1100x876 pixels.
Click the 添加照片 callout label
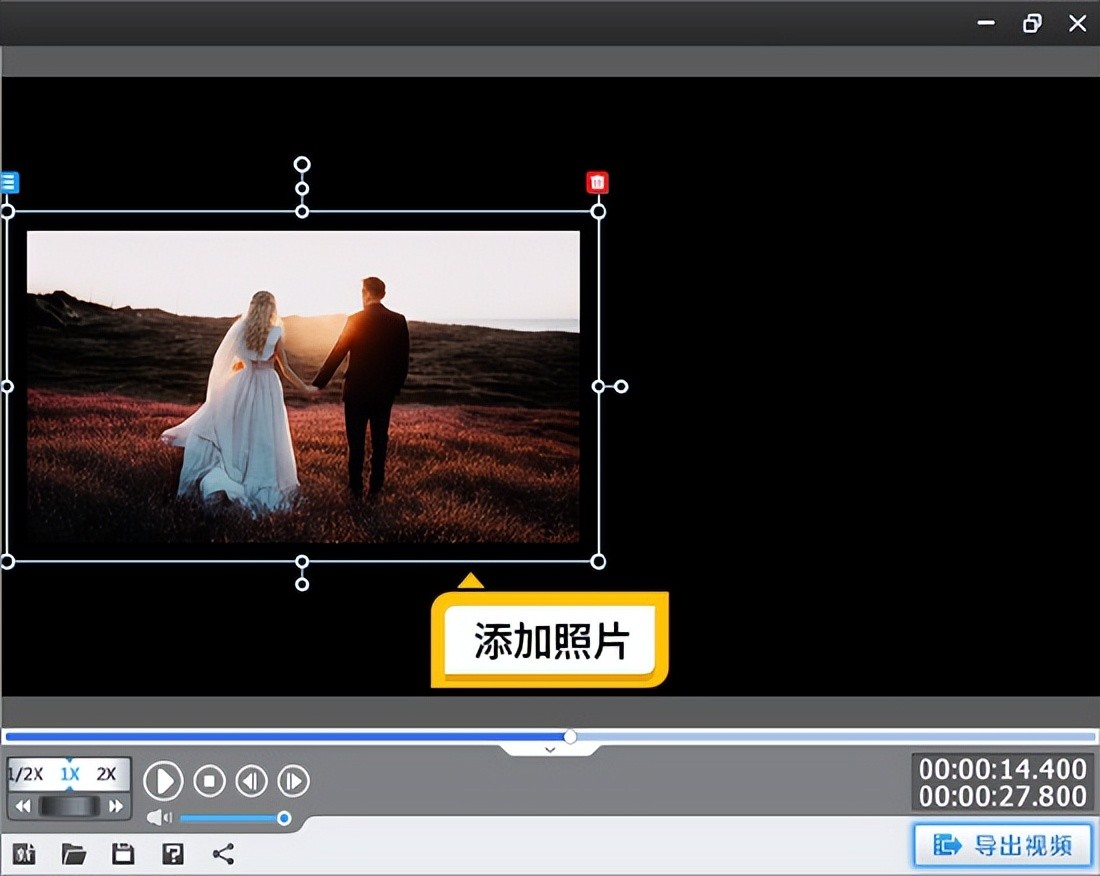pos(550,641)
